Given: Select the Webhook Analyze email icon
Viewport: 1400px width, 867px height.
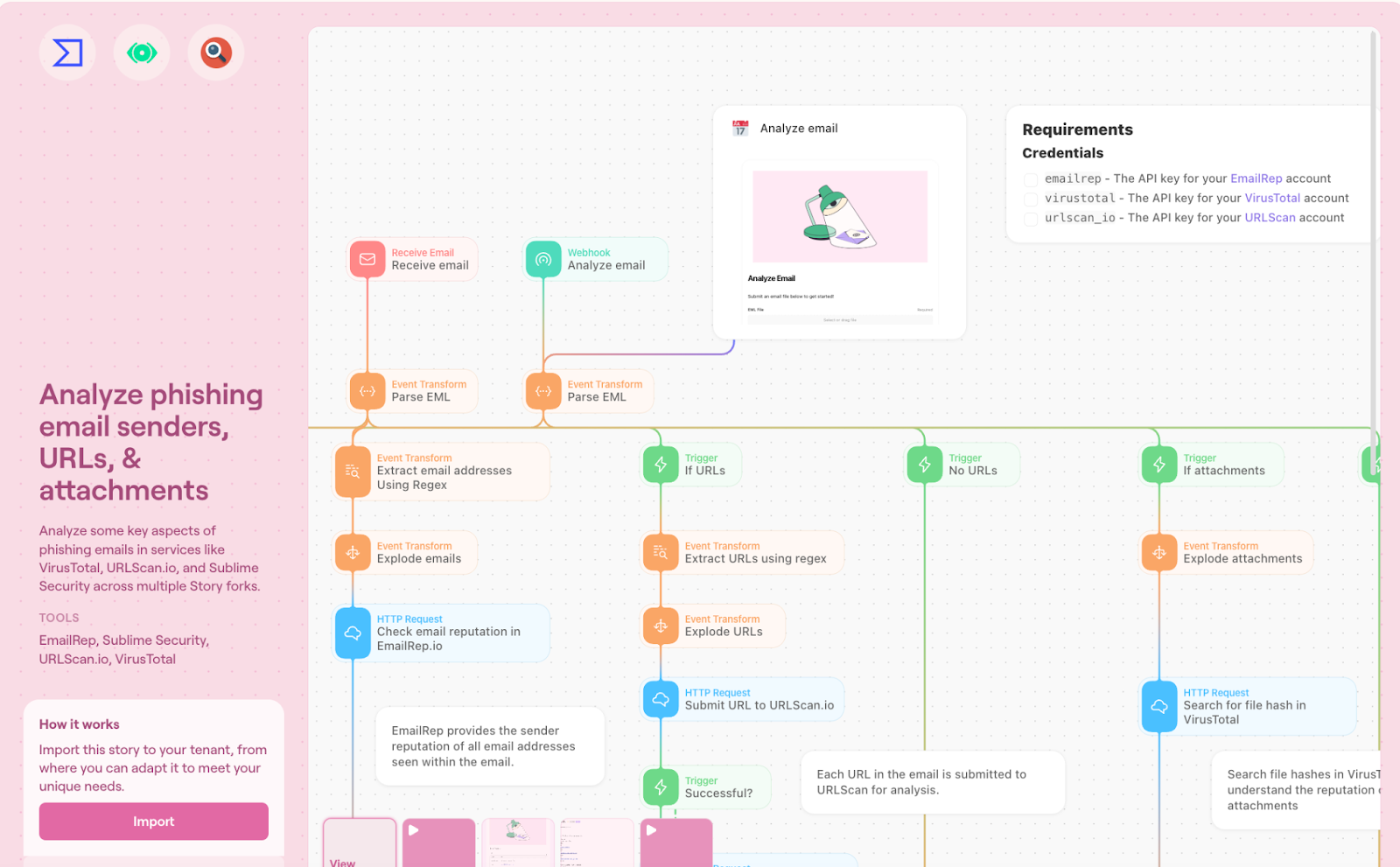Looking at the screenshot, I should [543, 260].
